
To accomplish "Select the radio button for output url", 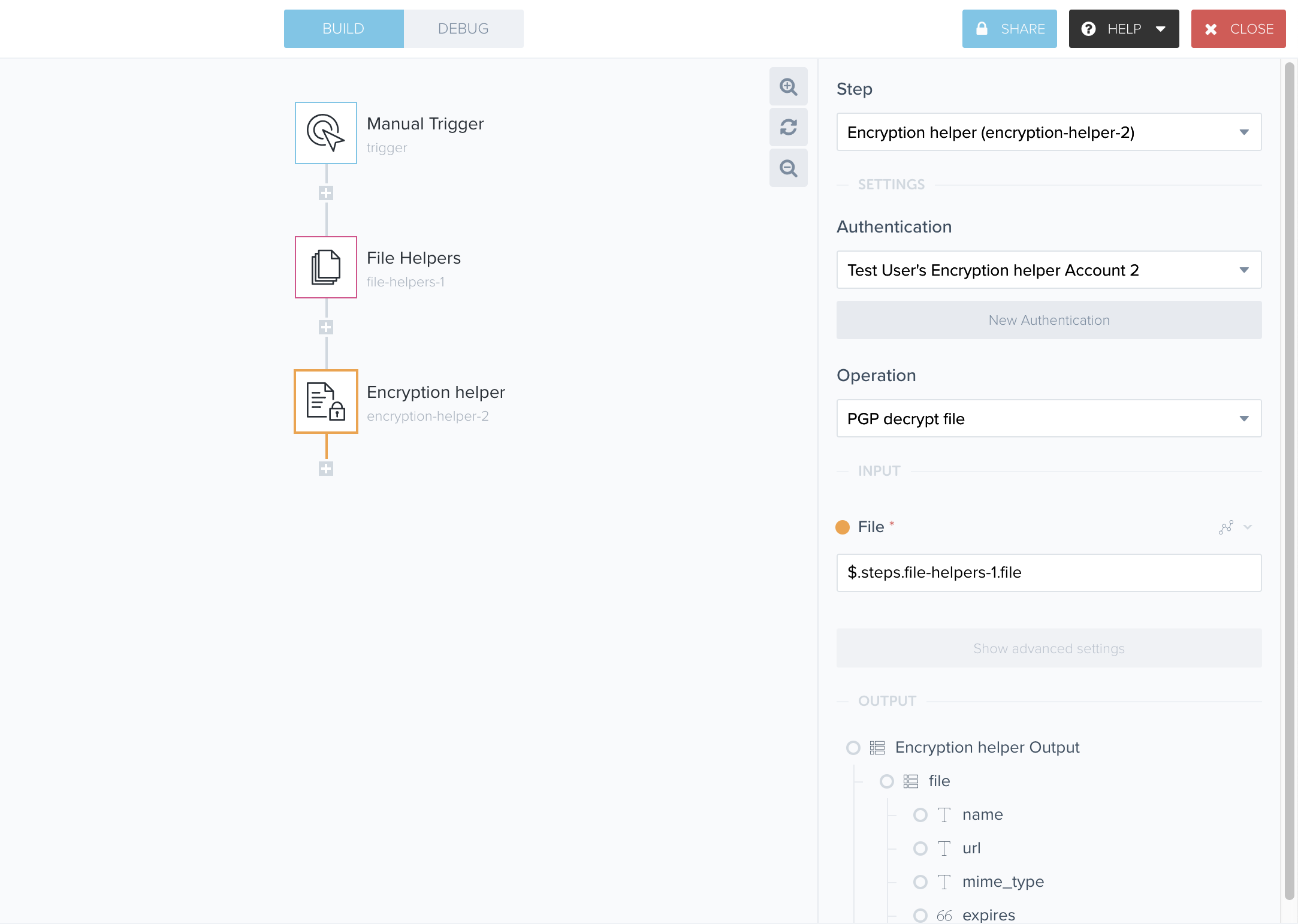I will coord(920,848).
